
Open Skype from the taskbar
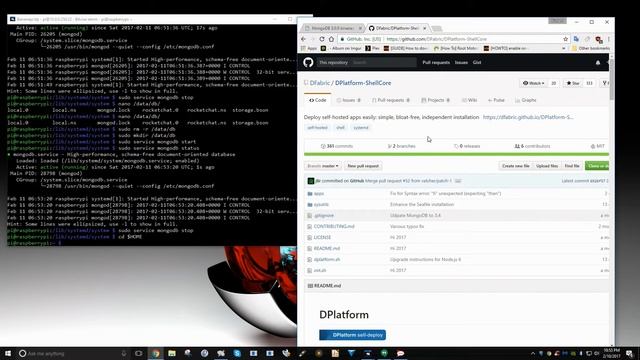237,353
